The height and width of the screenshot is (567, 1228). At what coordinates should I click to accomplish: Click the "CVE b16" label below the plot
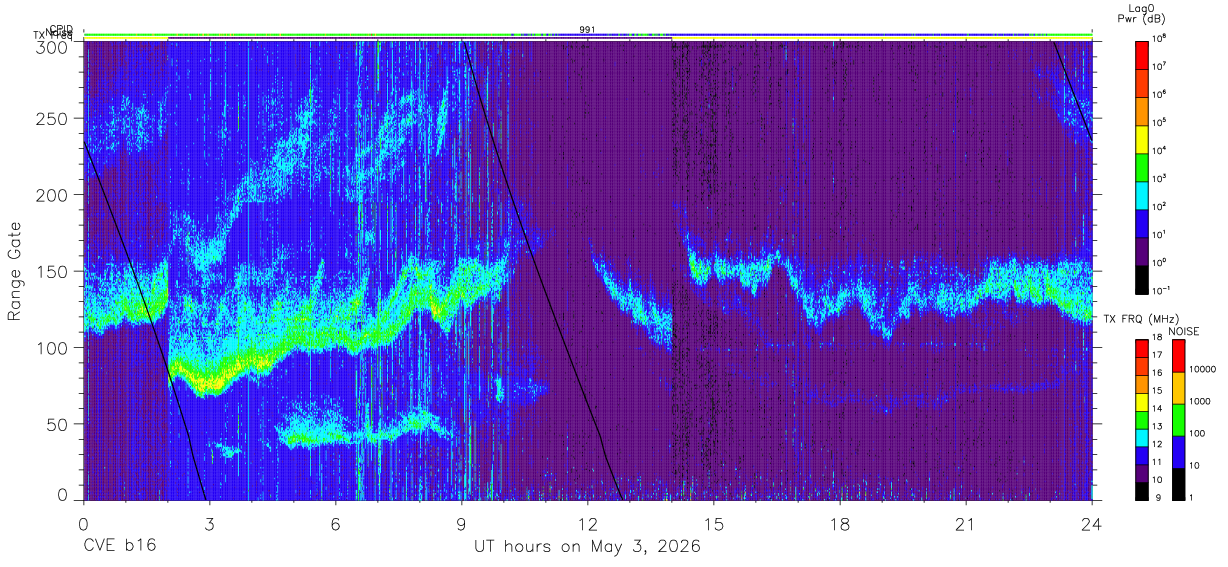pyautogui.click(x=119, y=547)
